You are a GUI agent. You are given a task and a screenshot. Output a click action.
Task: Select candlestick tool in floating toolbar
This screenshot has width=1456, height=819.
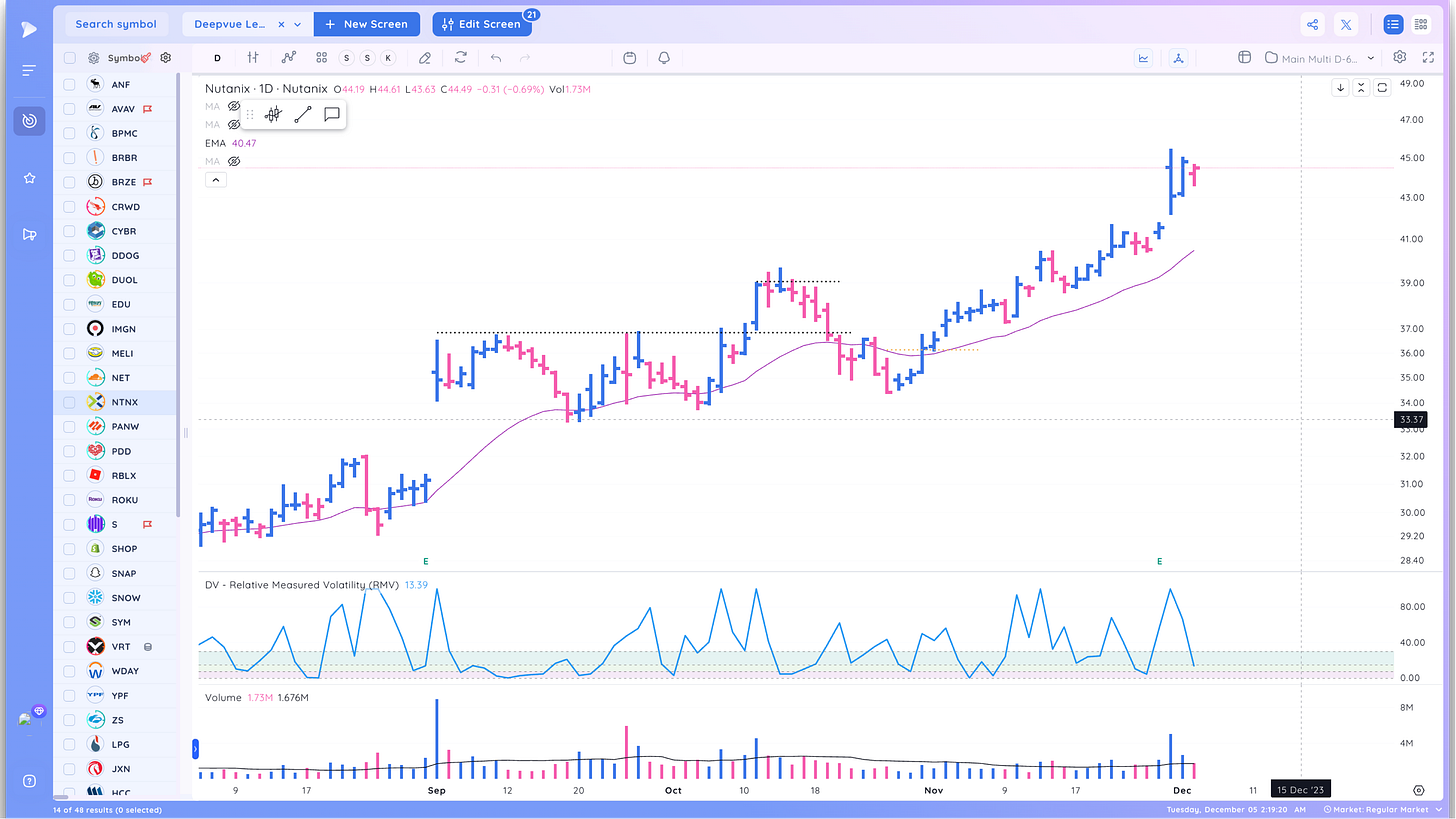tap(273, 115)
